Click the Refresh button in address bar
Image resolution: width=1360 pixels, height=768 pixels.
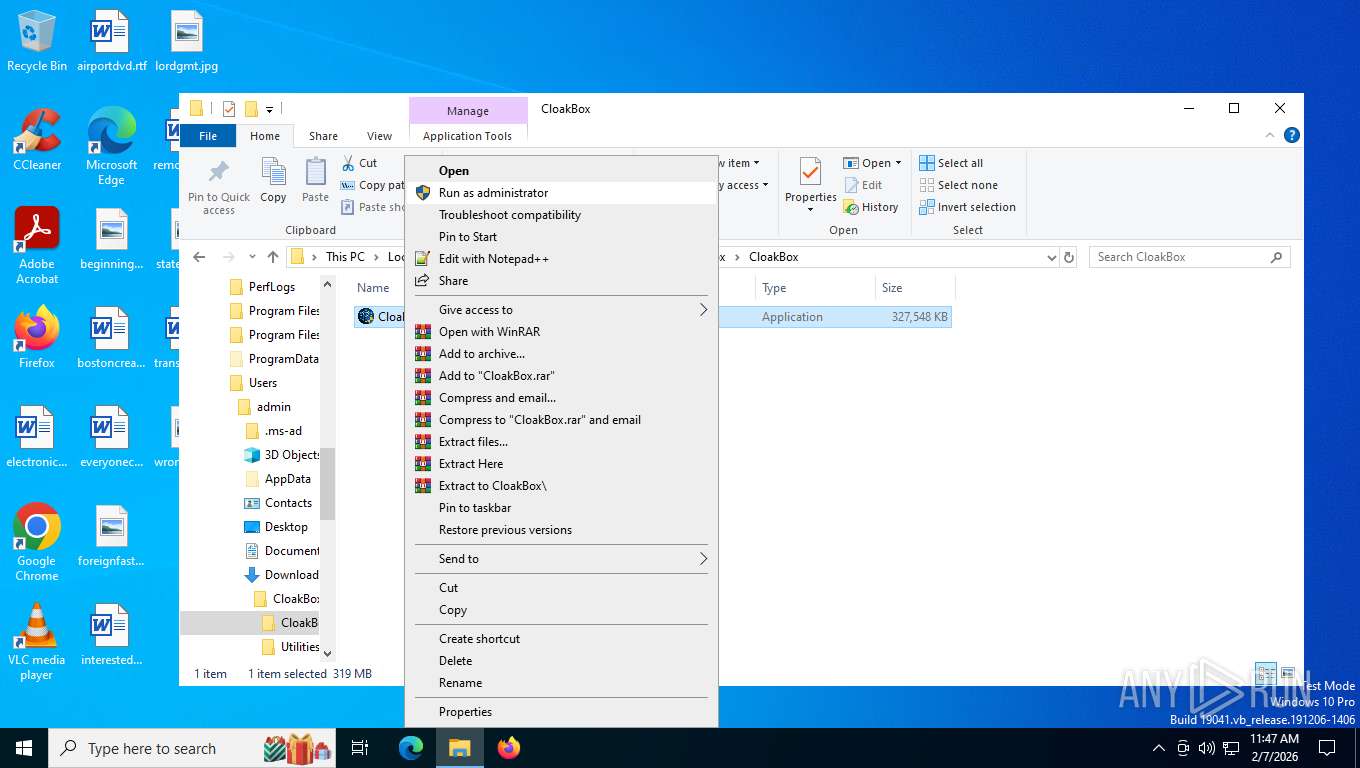[x=1069, y=257]
